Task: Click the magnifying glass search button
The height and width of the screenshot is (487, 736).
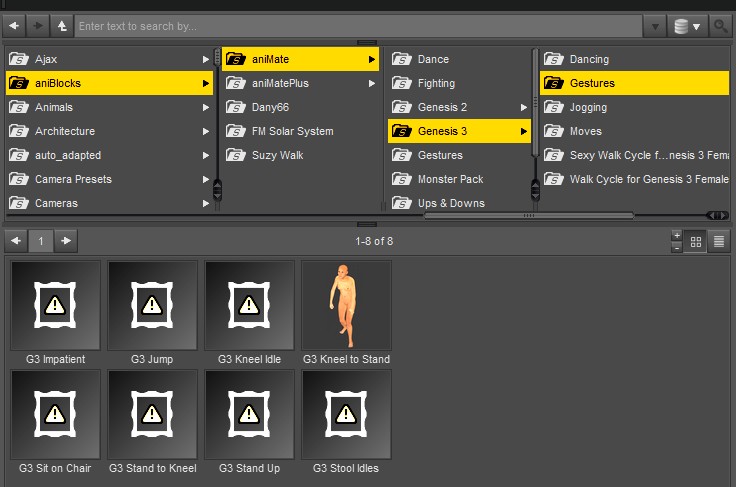Action: click(x=721, y=26)
